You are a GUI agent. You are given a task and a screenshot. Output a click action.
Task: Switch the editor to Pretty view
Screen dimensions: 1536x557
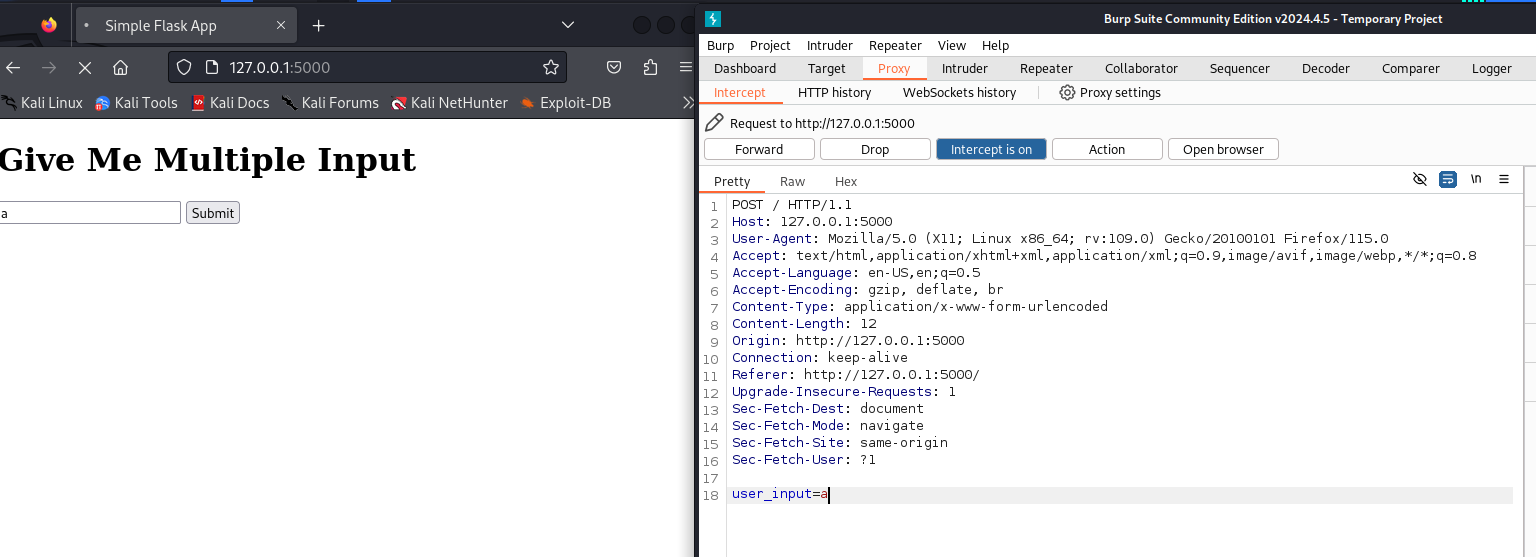(x=732, y=181)
